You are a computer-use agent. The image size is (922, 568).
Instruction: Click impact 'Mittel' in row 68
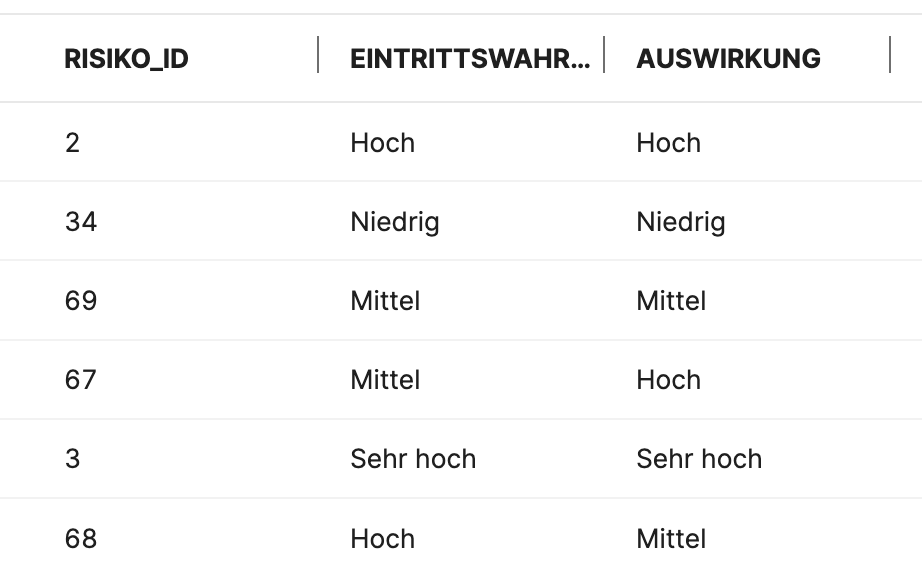click(x=671, y=539)
